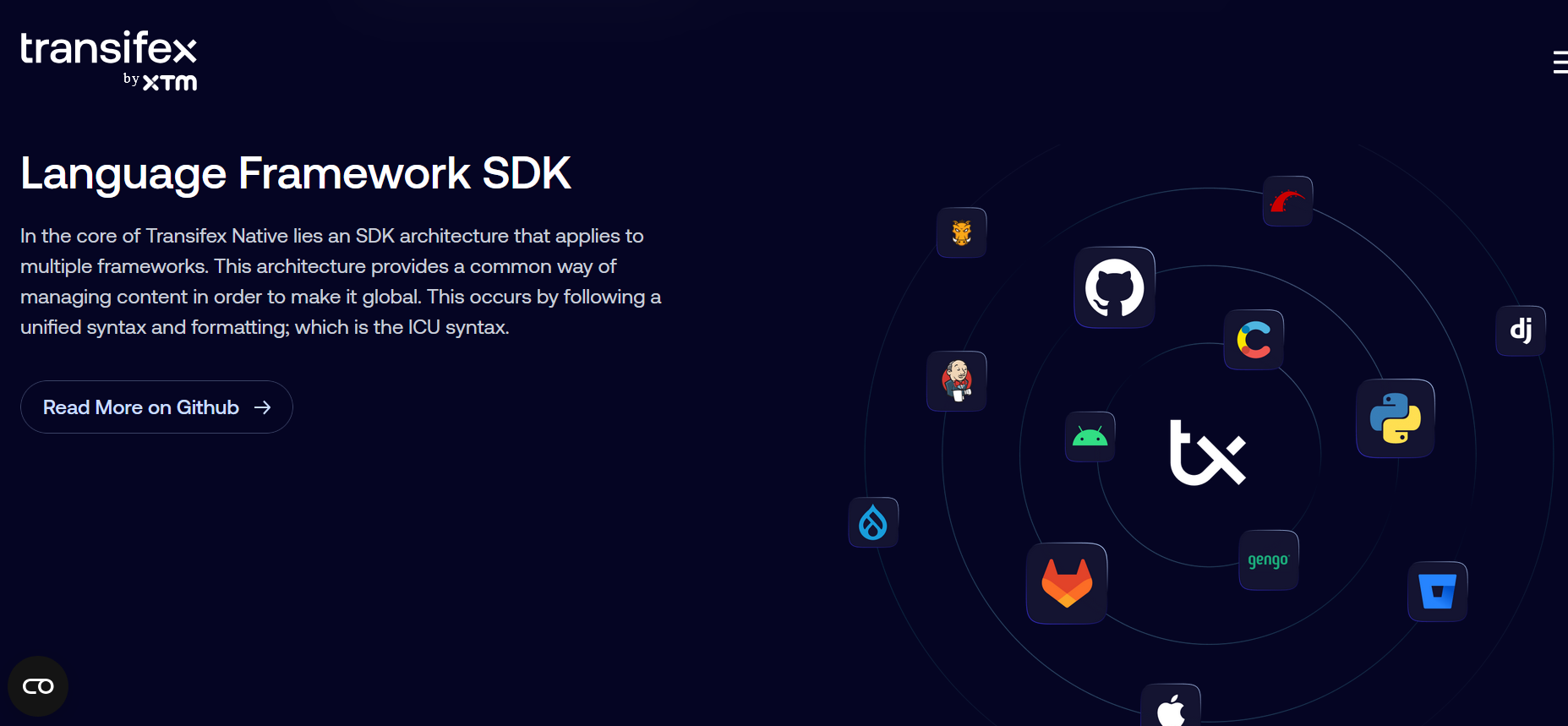Click the Read More on Github button

[156, 407]
